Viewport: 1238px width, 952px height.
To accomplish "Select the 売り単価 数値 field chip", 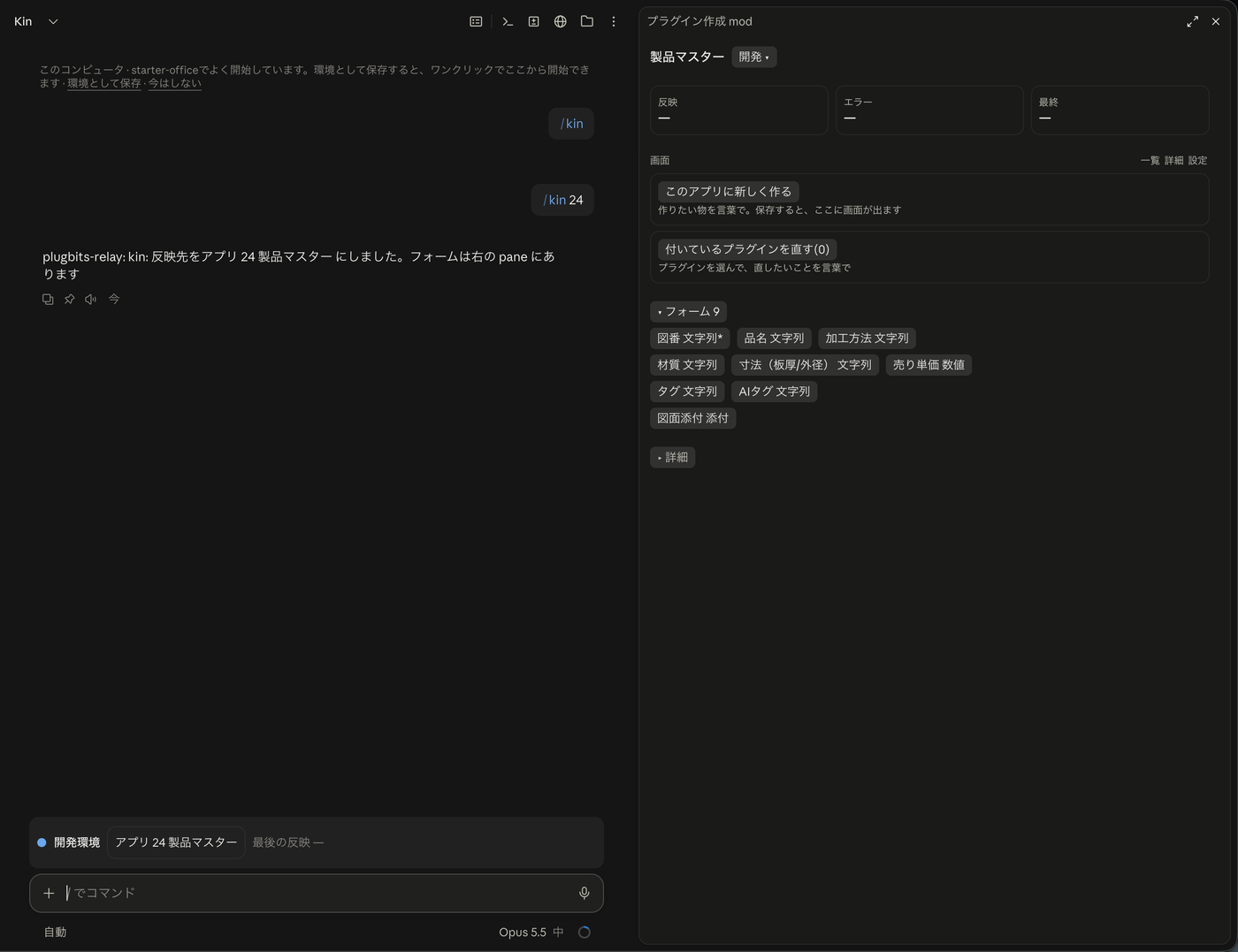I will (x=928, y=364).
